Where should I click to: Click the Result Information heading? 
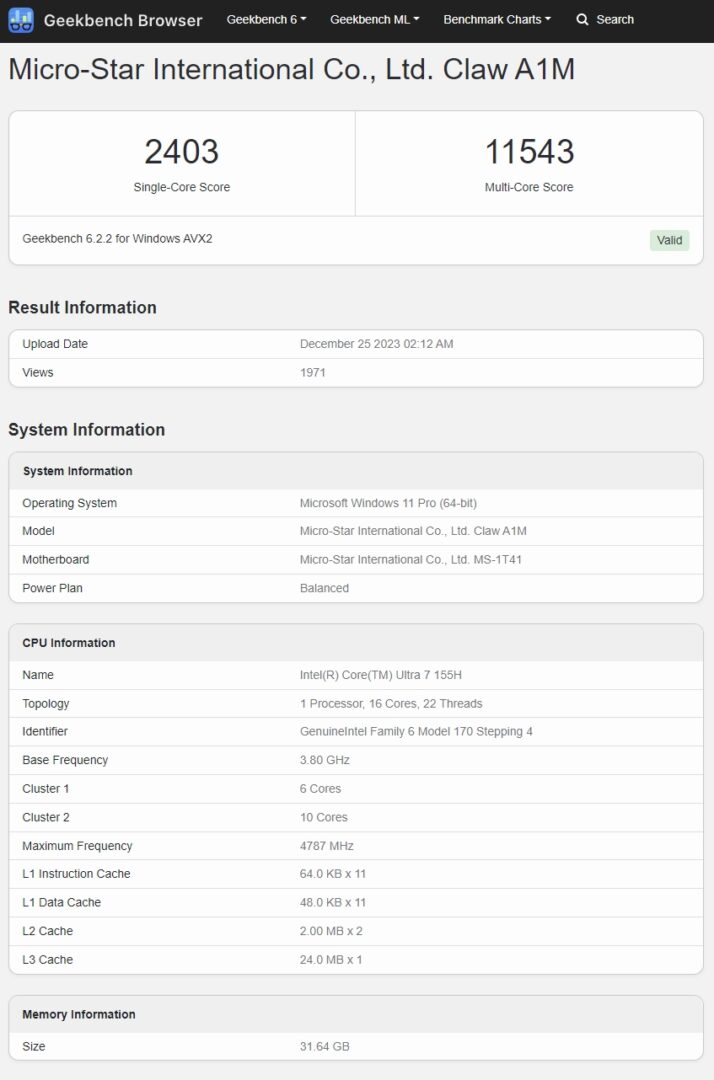(82, 307)
